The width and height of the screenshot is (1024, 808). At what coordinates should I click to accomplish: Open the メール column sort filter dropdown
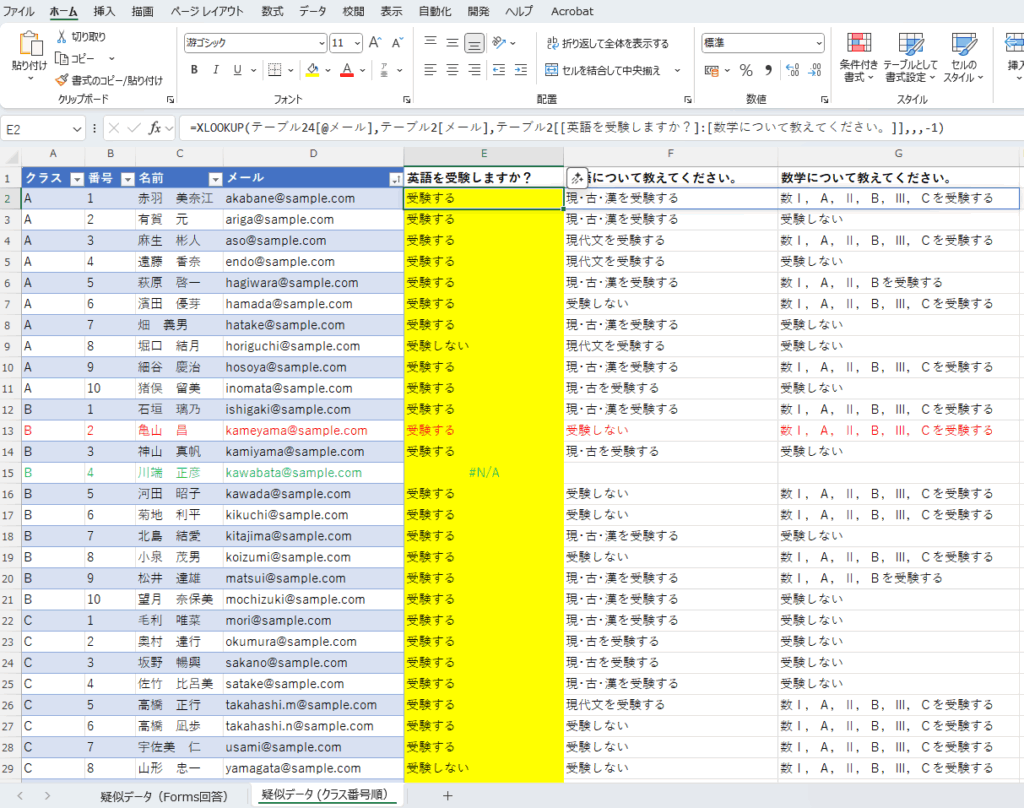(396, 178)
